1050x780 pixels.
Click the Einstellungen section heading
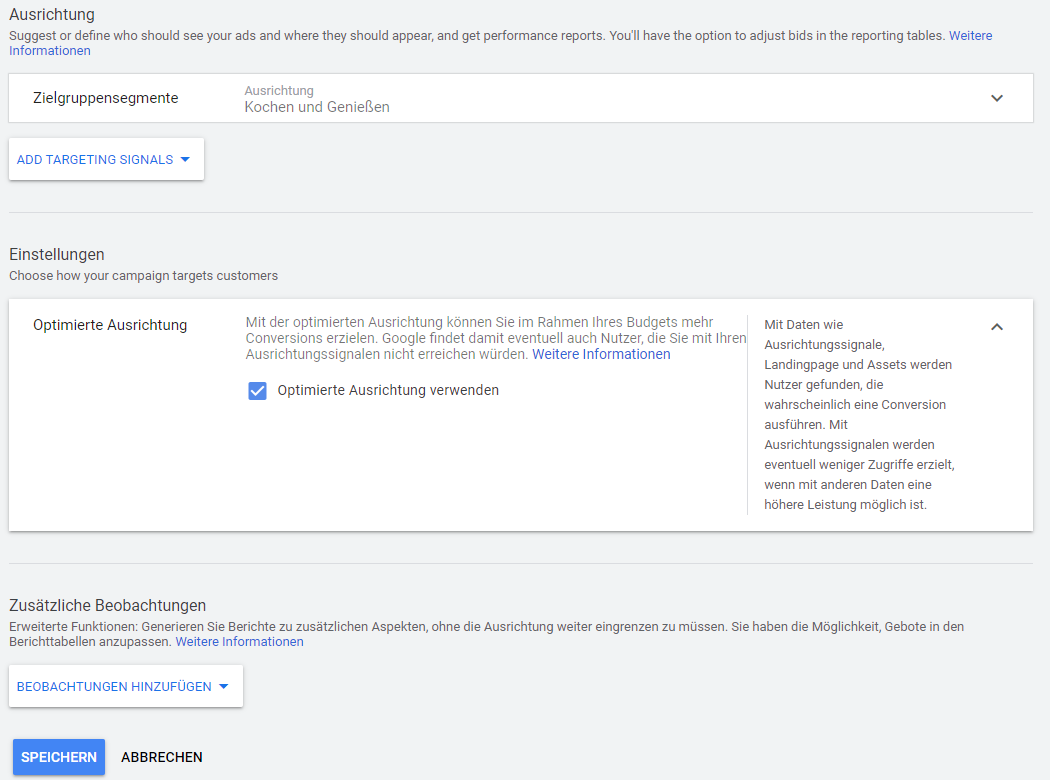click(x=57, y=255)
